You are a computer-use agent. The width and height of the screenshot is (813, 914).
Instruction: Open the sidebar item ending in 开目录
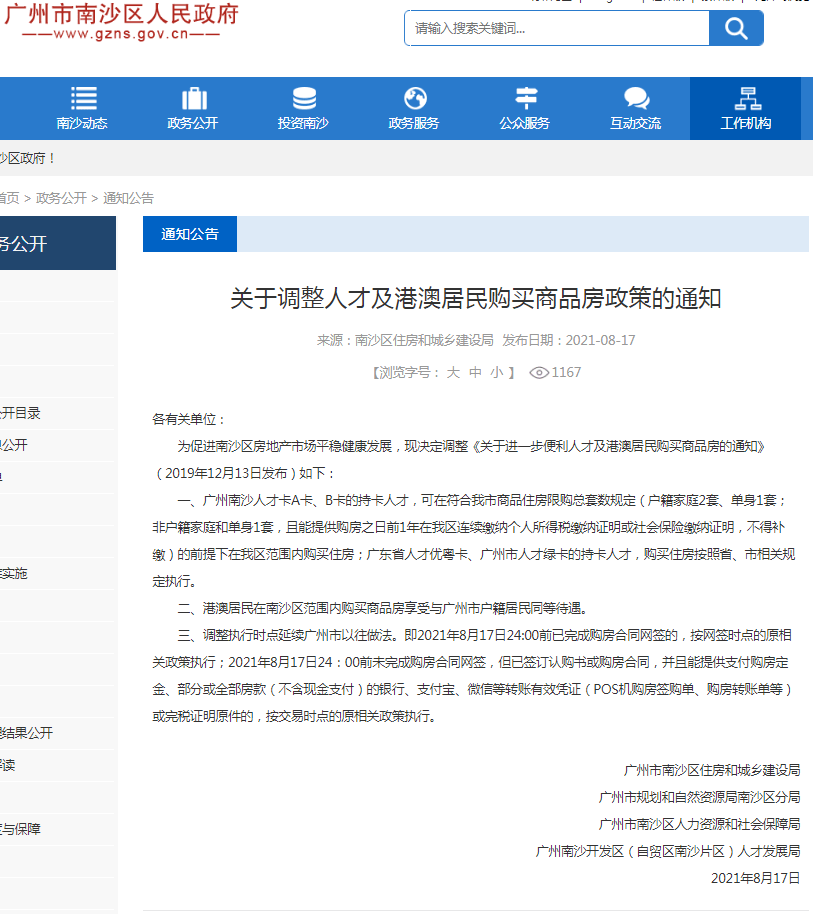coord(20,413)
